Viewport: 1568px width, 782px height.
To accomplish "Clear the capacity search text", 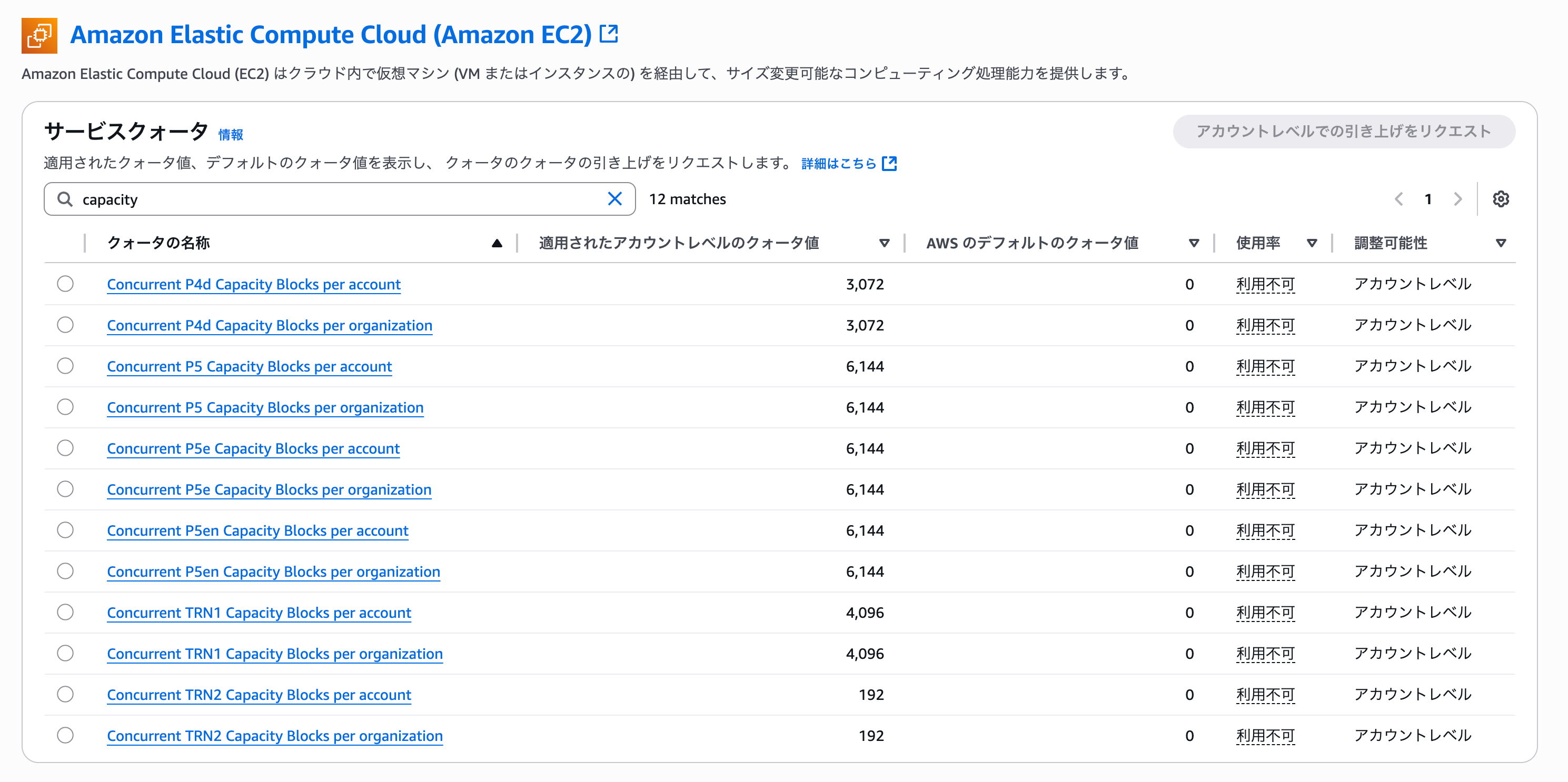I will 615,199.
